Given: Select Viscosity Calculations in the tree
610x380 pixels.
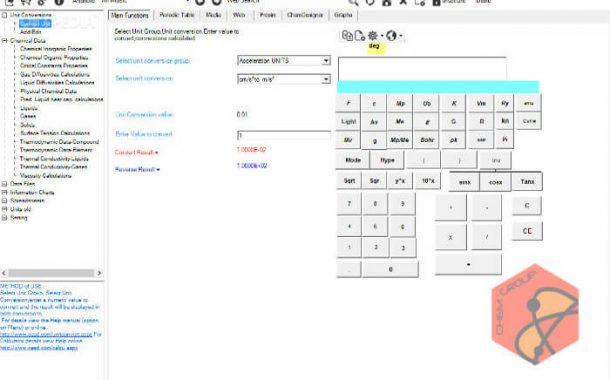Looking at the screenshot, I should click(46, 176).
